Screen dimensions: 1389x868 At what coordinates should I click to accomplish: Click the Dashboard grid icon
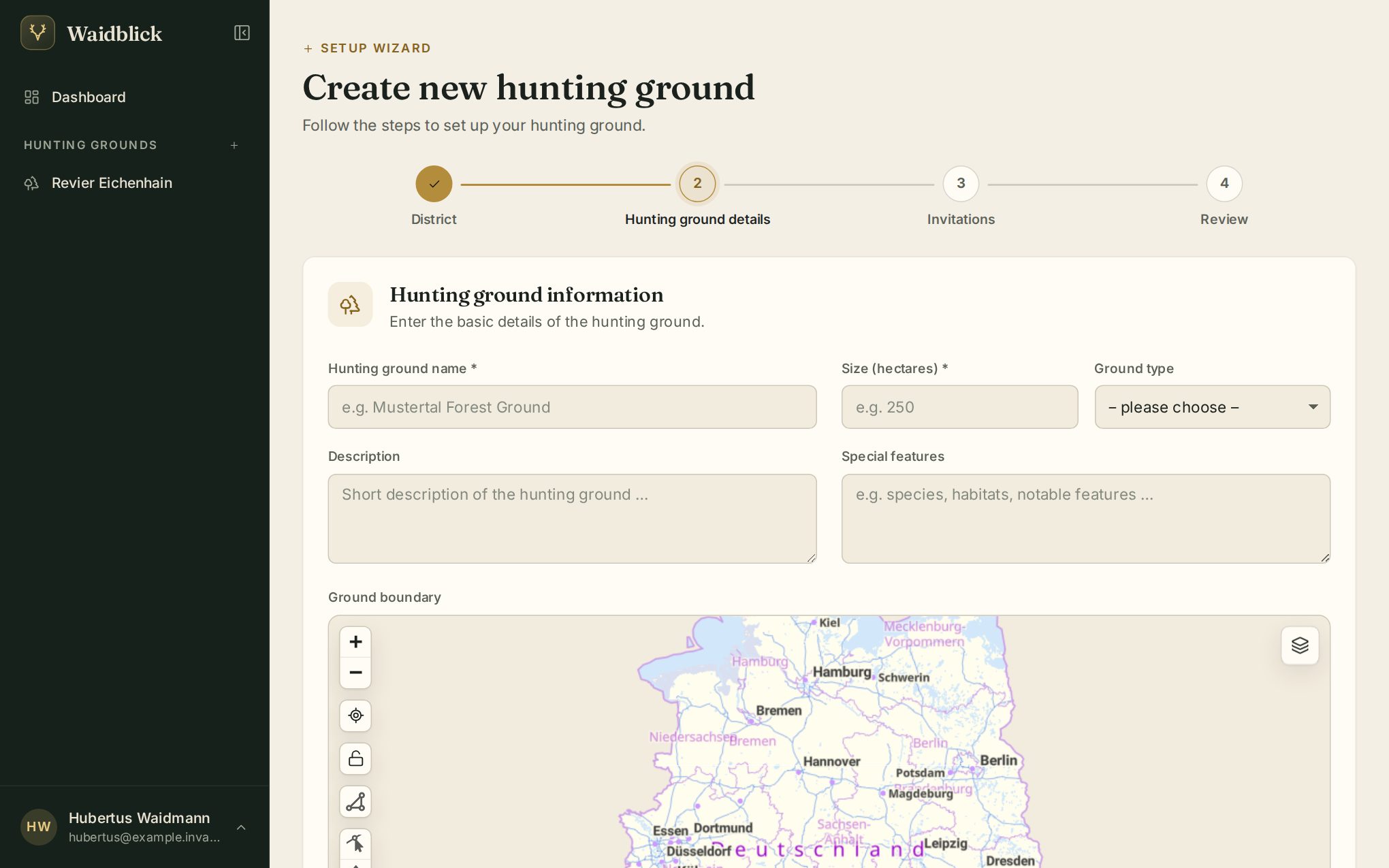[31, 97]
